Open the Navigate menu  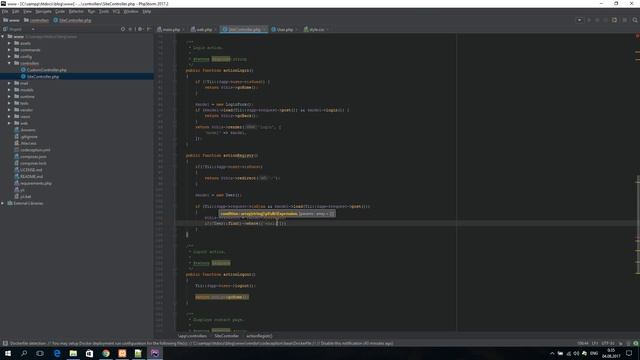(43, 11)
